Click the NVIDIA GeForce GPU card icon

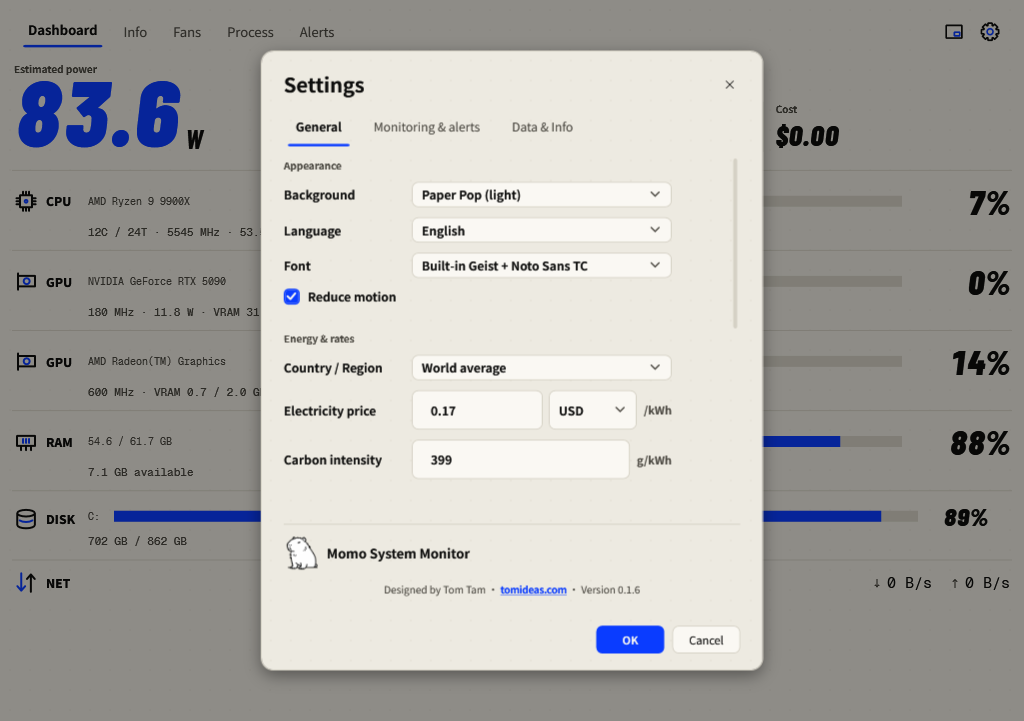[x=26, y=282]
